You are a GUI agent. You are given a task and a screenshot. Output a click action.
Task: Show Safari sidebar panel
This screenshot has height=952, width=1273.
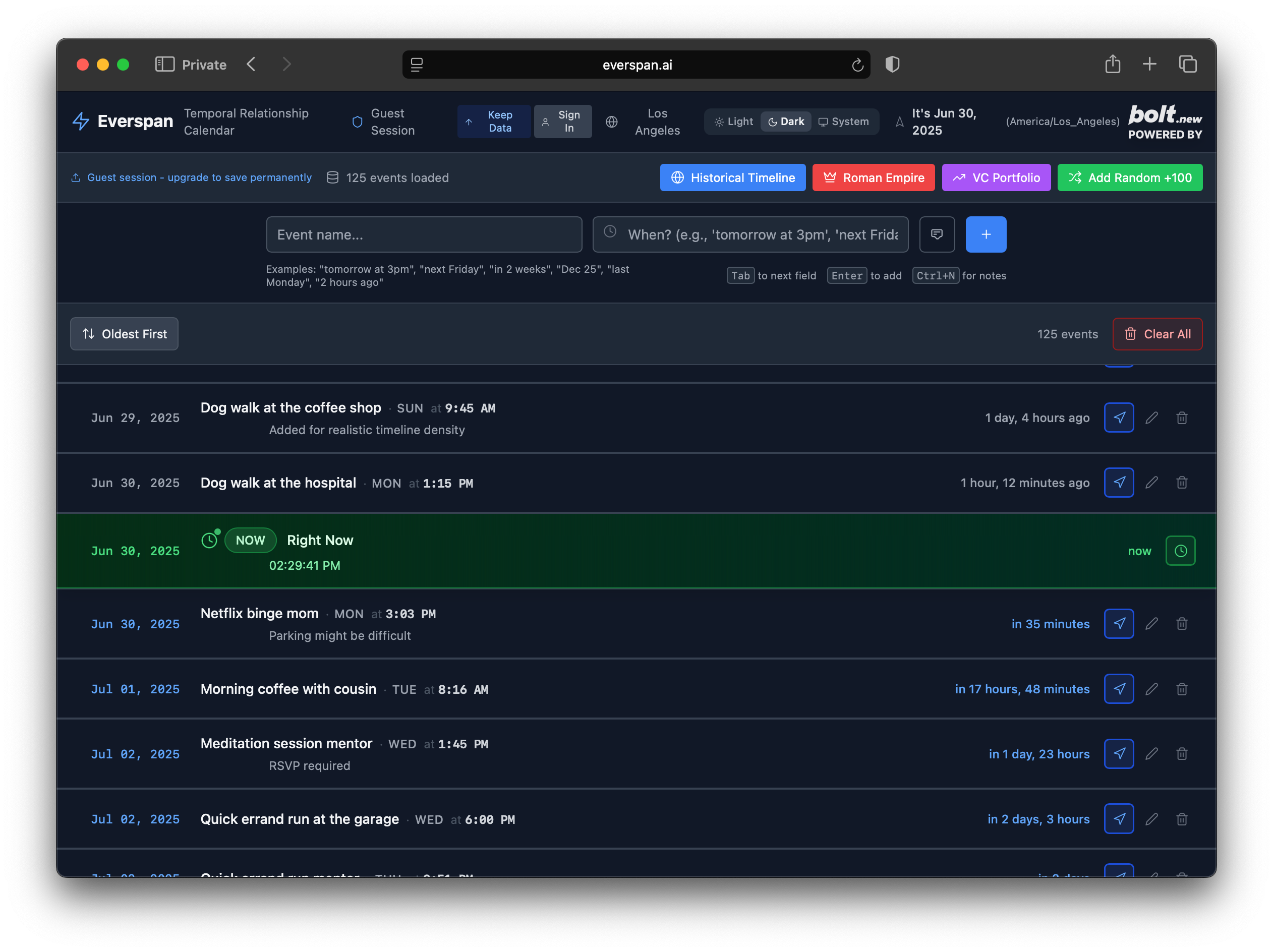tap(164, 65)
